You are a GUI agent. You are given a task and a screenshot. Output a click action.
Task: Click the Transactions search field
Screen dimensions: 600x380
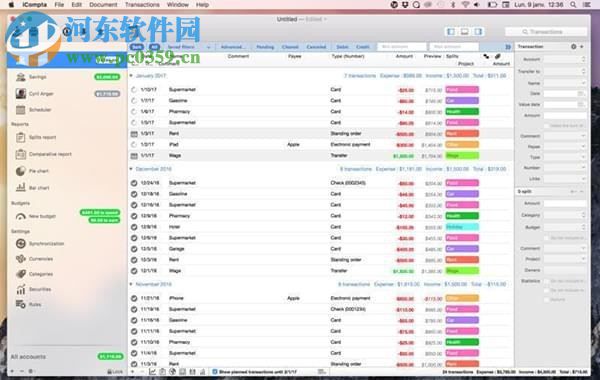click(546, 32)
